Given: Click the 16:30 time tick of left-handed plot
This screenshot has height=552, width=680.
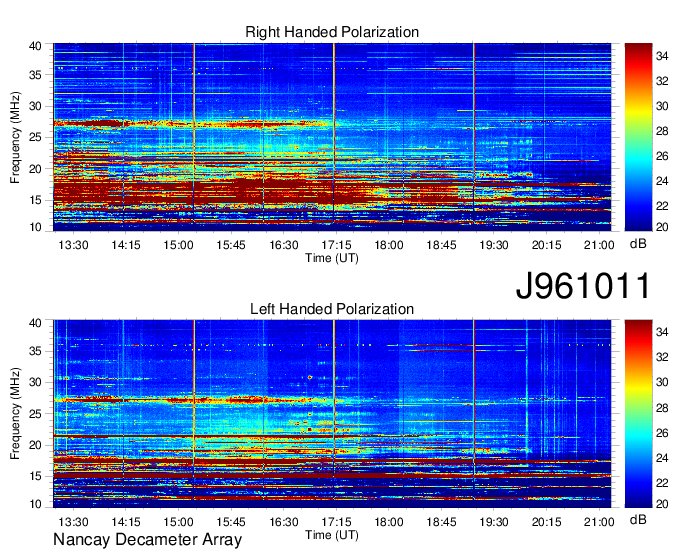Looking at the screenshot, I should point(284,522).
